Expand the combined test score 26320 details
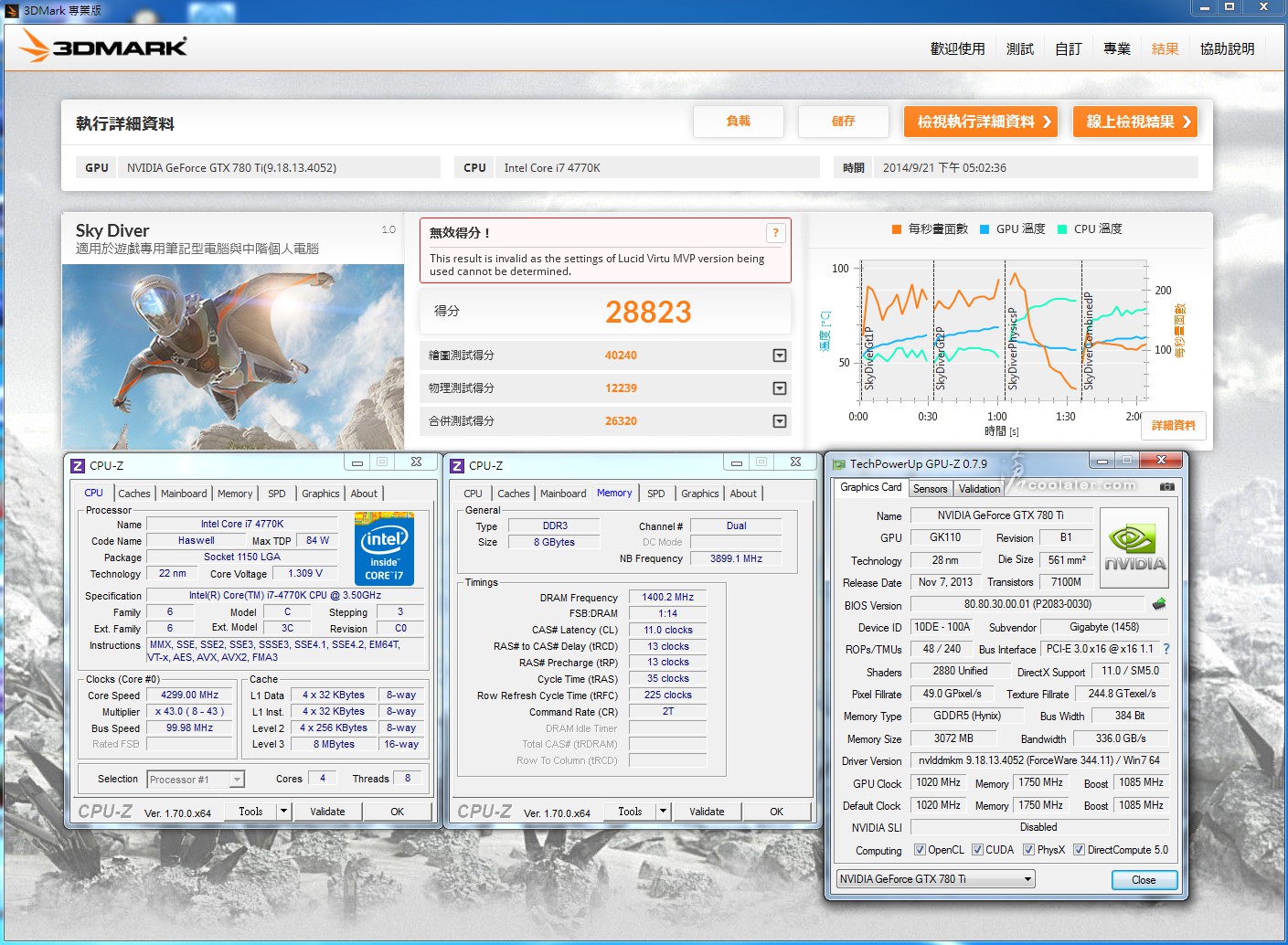This screenshot has width=1288, height=945. pyautogui.click(x=780, y=421)
